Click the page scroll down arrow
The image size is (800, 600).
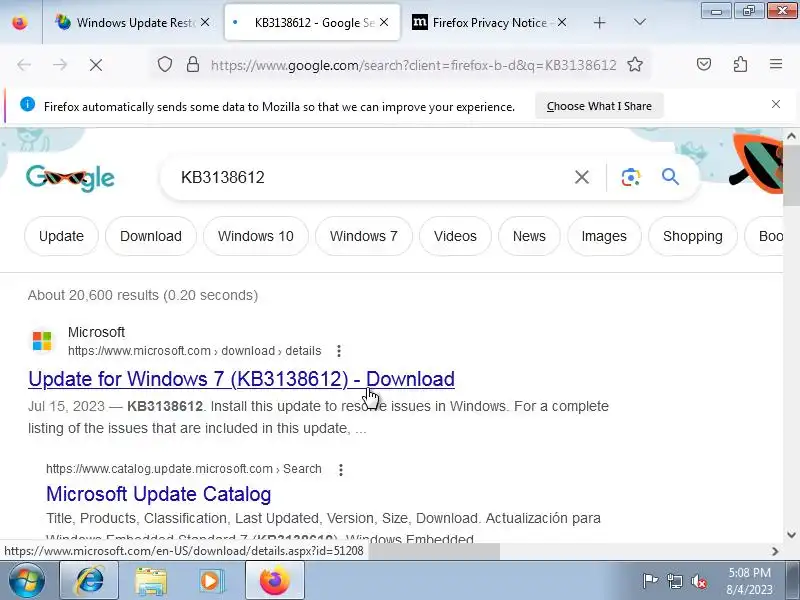tap(791, 535)
